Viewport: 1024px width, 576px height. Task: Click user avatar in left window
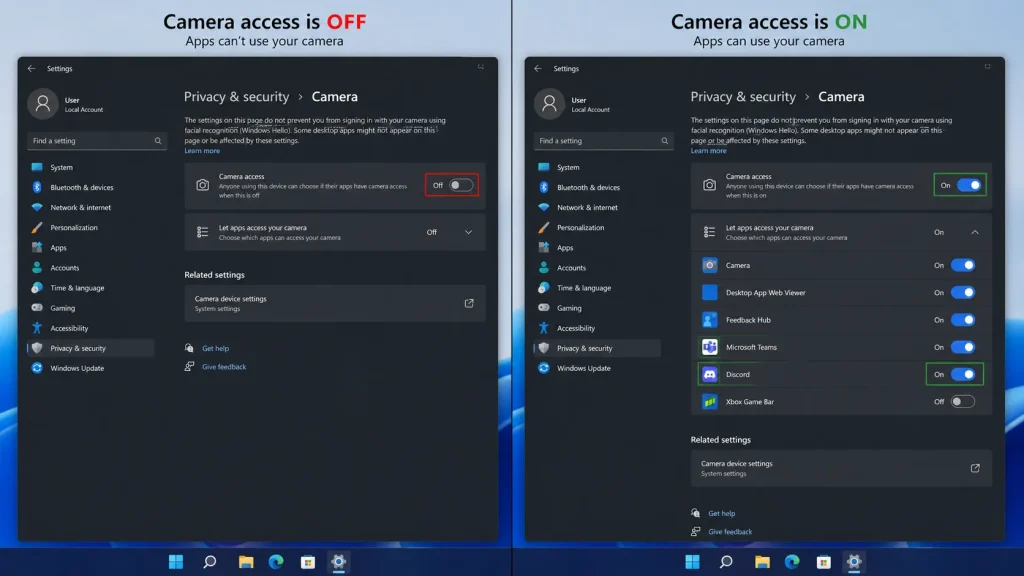(43, 104)
